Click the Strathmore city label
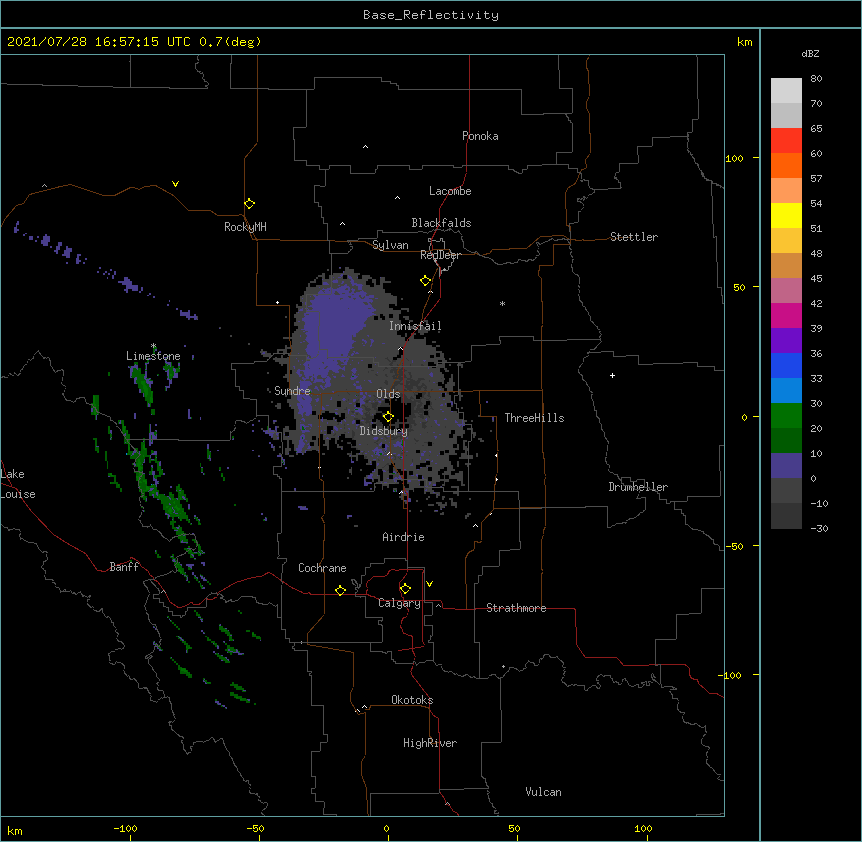 click(516, 608)
